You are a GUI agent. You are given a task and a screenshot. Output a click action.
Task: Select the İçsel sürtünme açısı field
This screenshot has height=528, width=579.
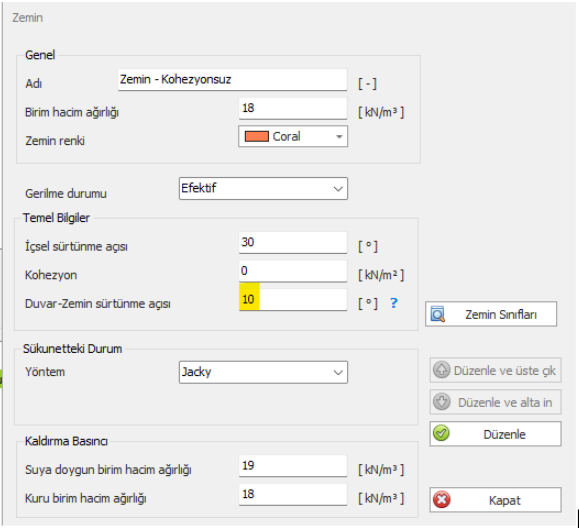[x=293, y=242]
